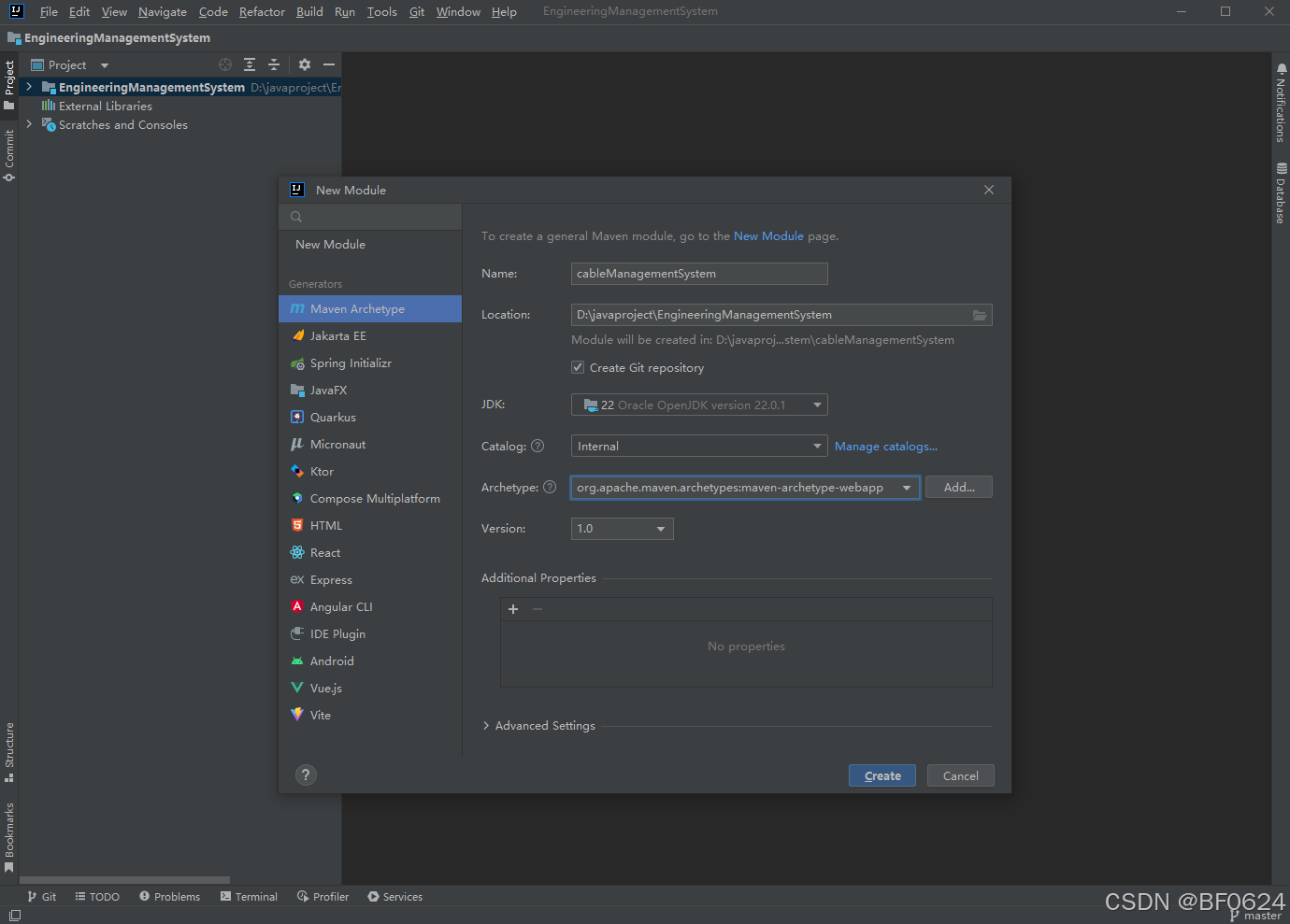Select the Android robot icon
Screen dimensions: 1290x924
click(x=297, y=661)
